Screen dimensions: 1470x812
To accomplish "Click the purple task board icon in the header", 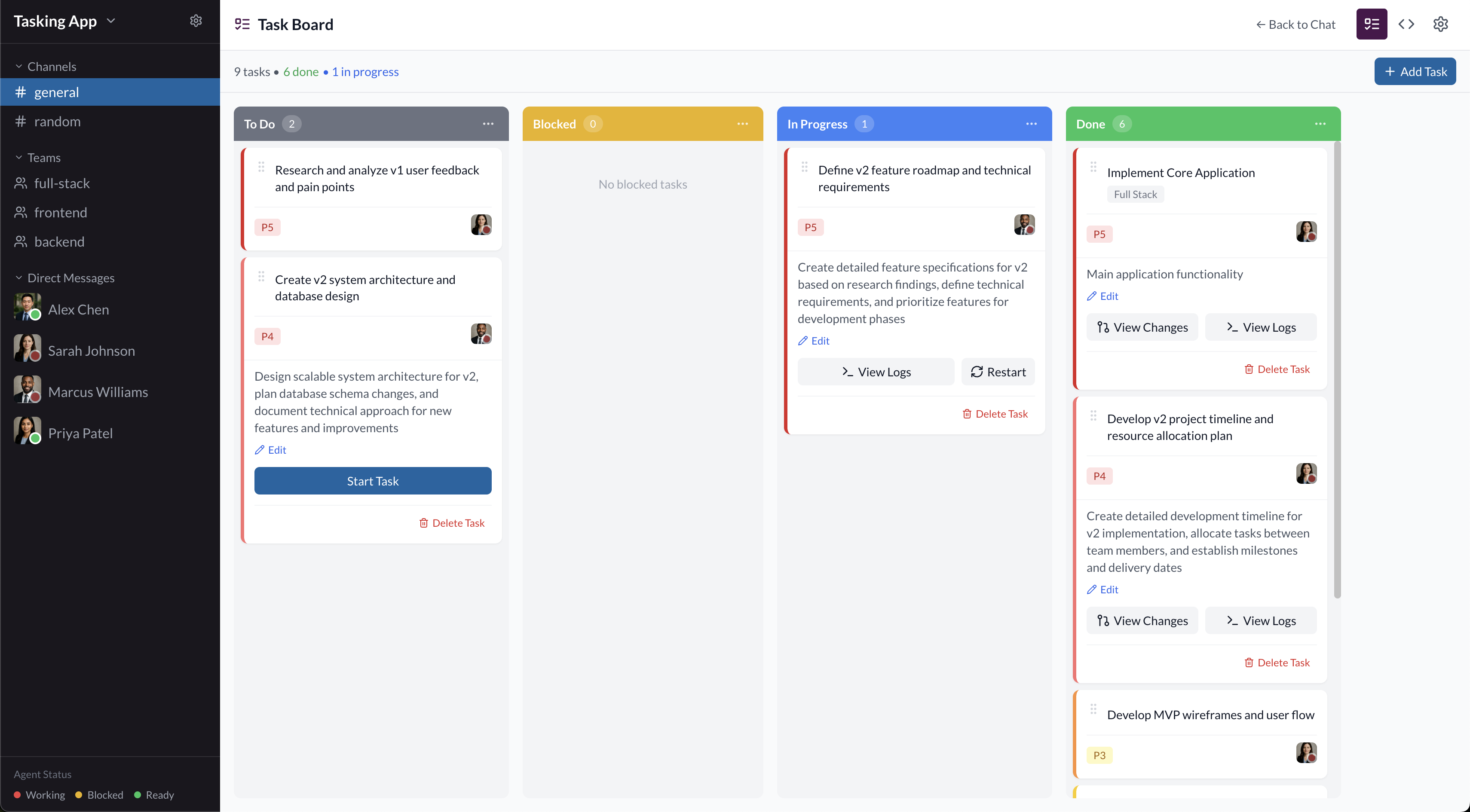I will click(x=1371, y=24).
